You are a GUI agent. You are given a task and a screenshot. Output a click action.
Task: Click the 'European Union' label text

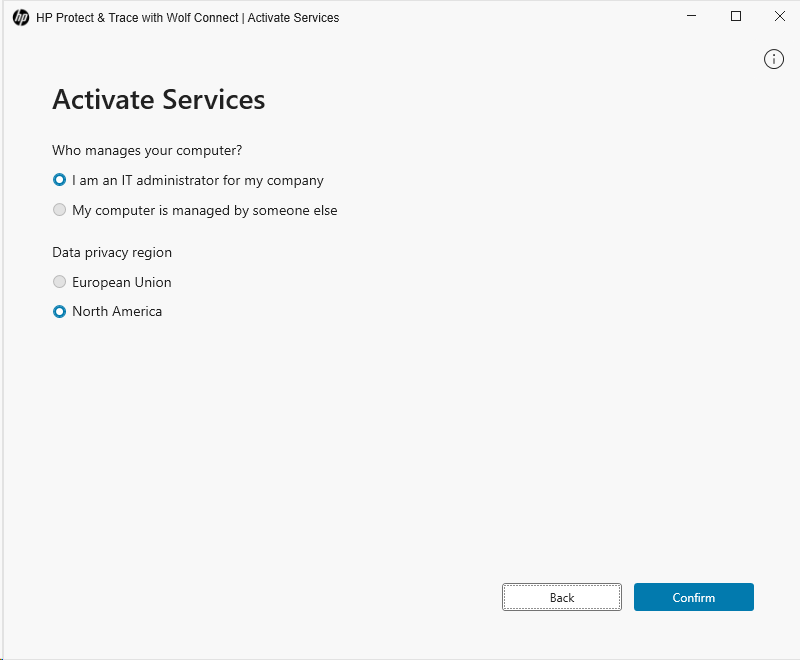point(122,282)
